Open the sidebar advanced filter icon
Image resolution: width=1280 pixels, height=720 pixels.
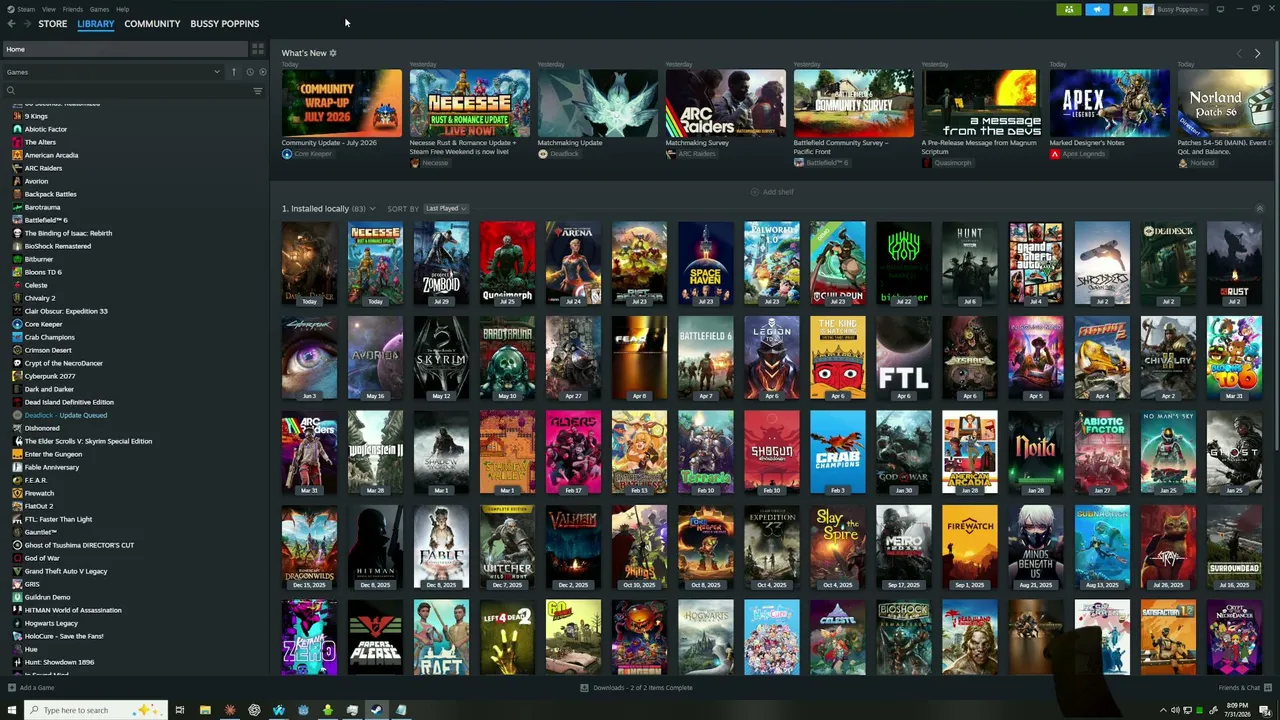point(258,91)
